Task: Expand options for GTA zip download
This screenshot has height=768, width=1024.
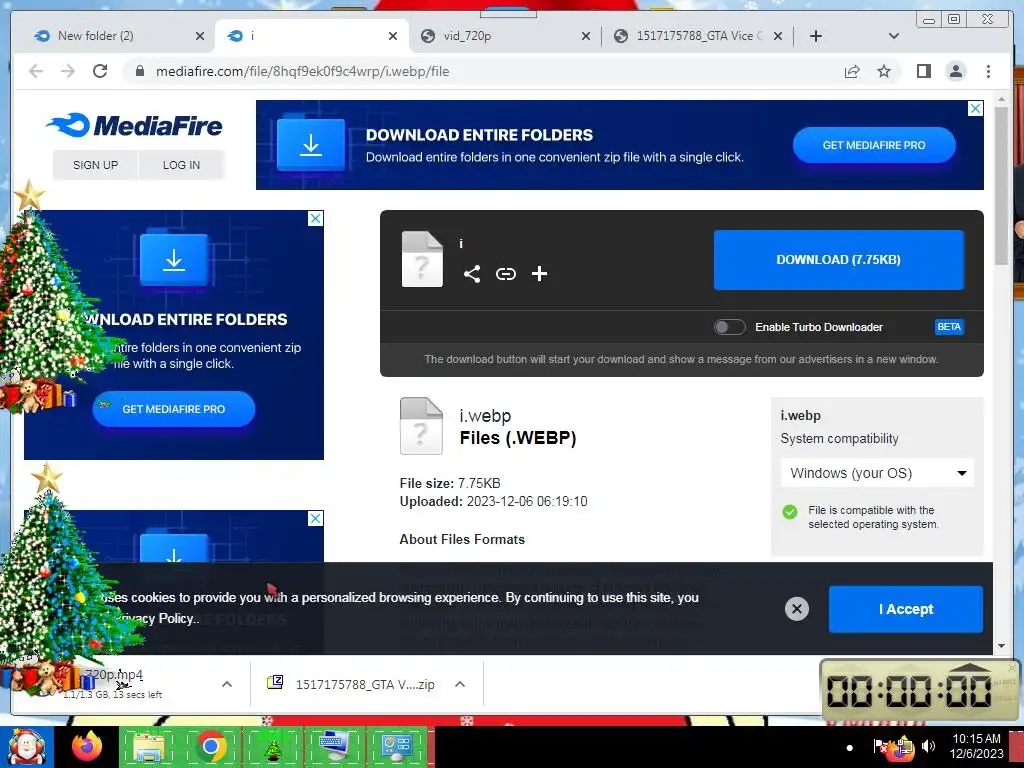Action: coord(460,684)
